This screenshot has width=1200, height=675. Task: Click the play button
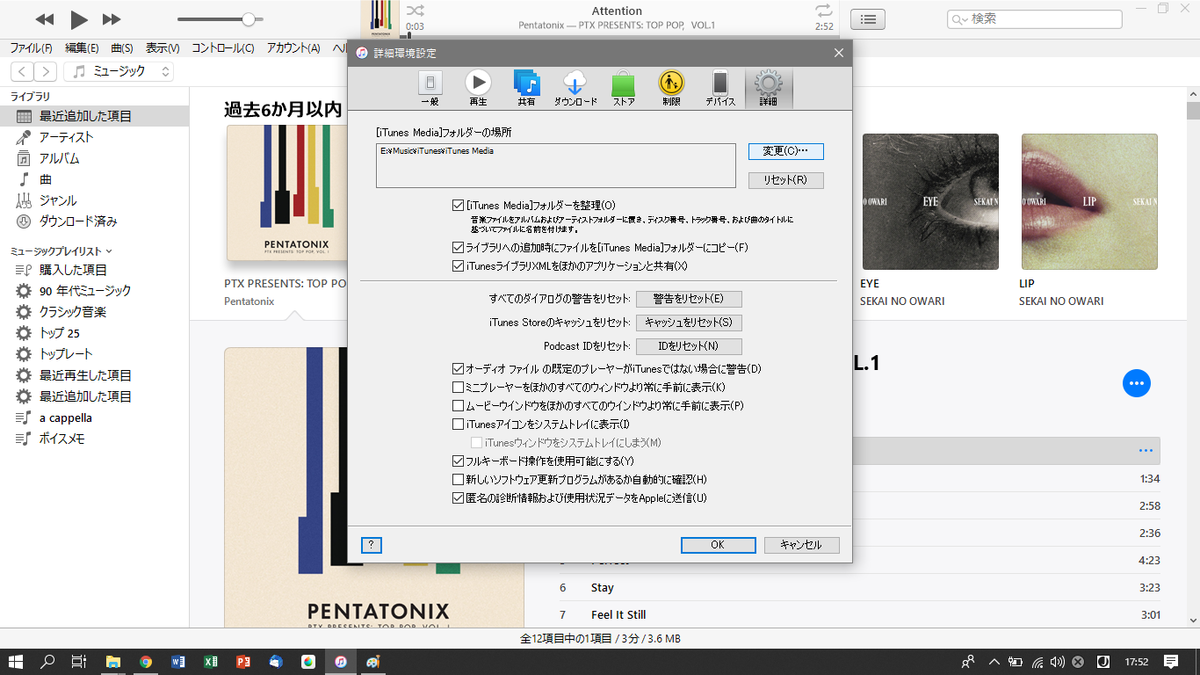click(79, 19)
